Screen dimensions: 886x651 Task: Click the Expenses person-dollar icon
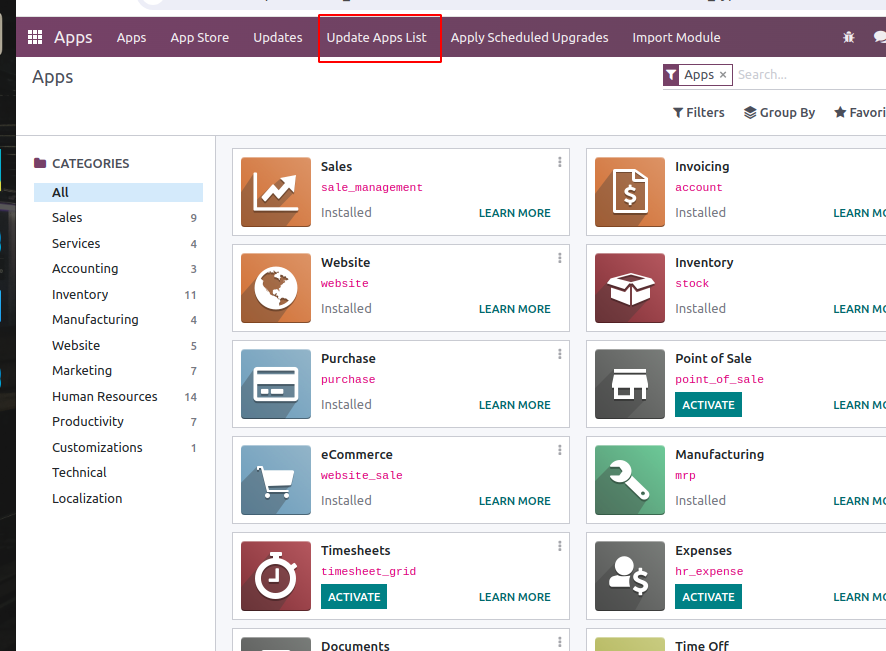630,576
